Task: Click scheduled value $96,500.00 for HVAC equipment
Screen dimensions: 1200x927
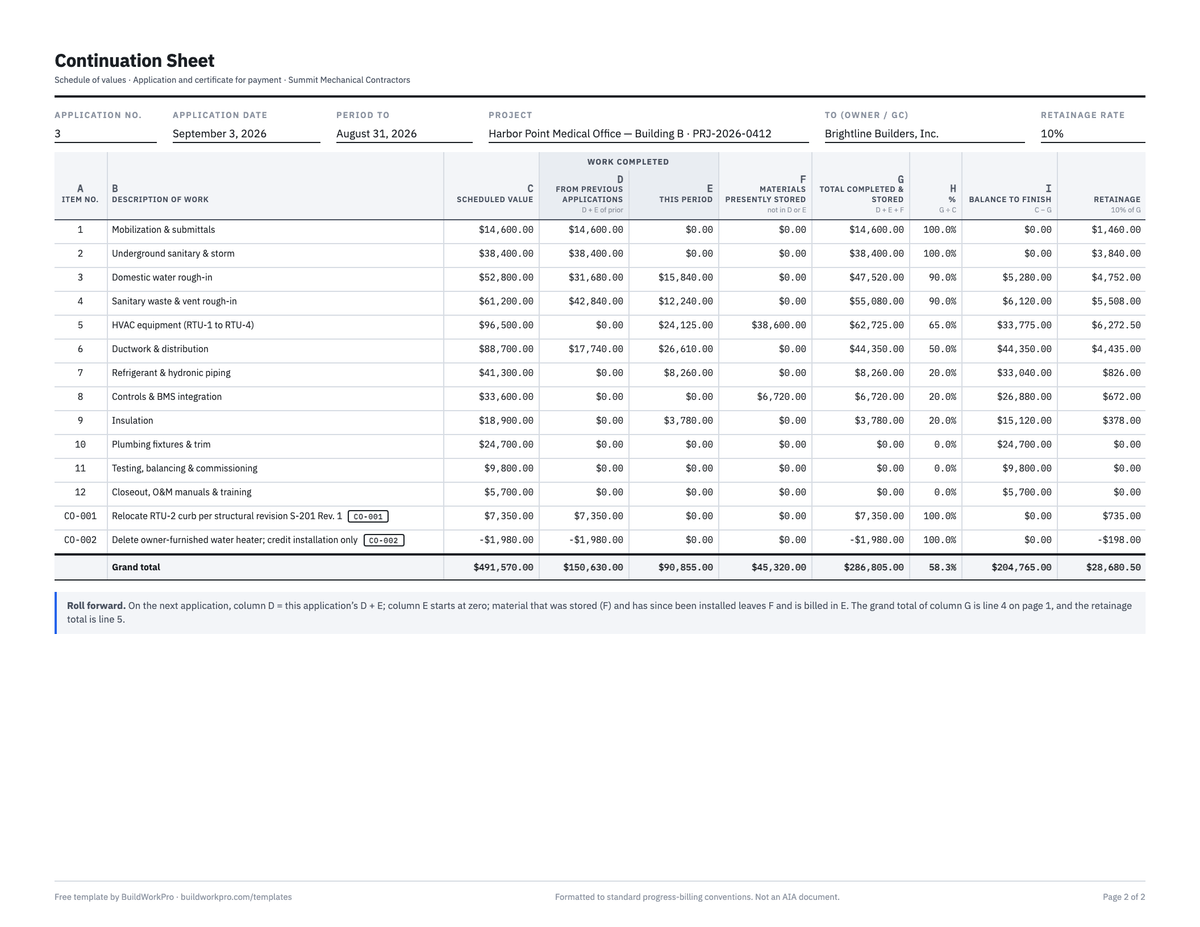Action: [x=506, y=325]
